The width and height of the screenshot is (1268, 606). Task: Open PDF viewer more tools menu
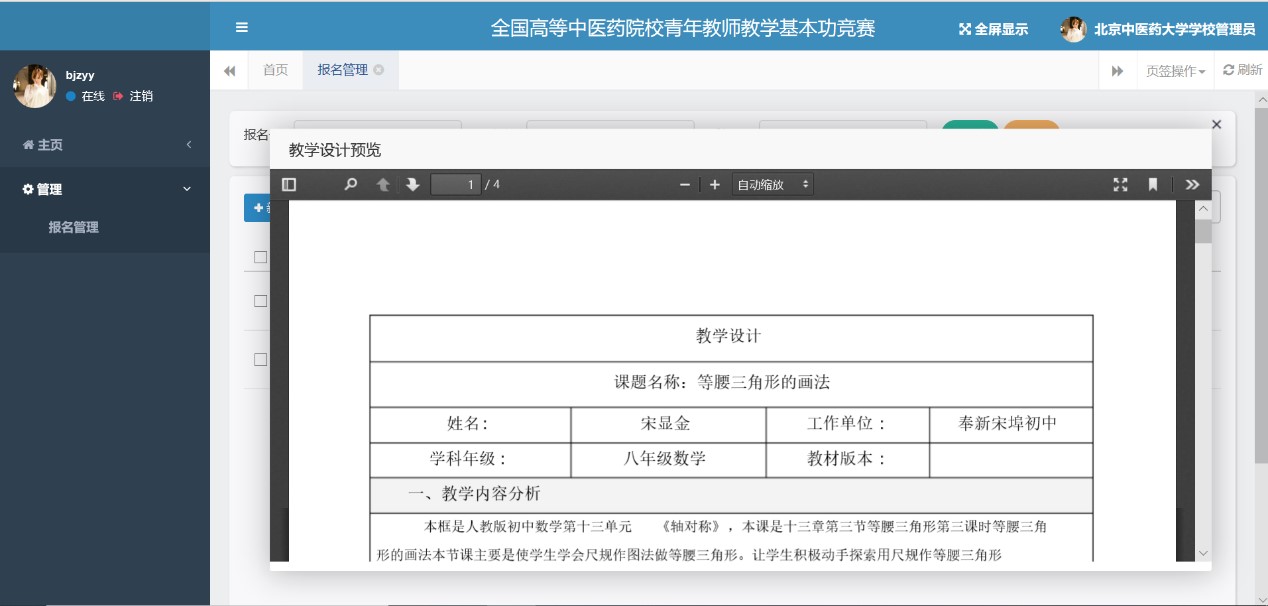[x=1192, y=185]
